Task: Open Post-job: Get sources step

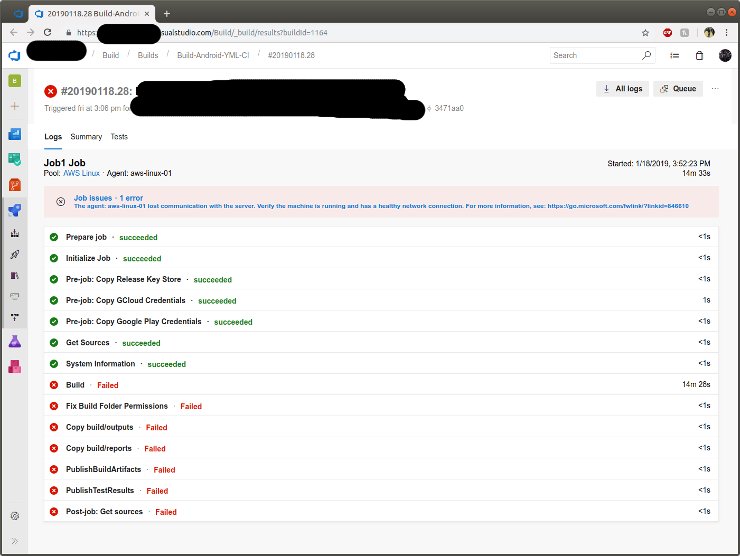Action: coord(381,512)
